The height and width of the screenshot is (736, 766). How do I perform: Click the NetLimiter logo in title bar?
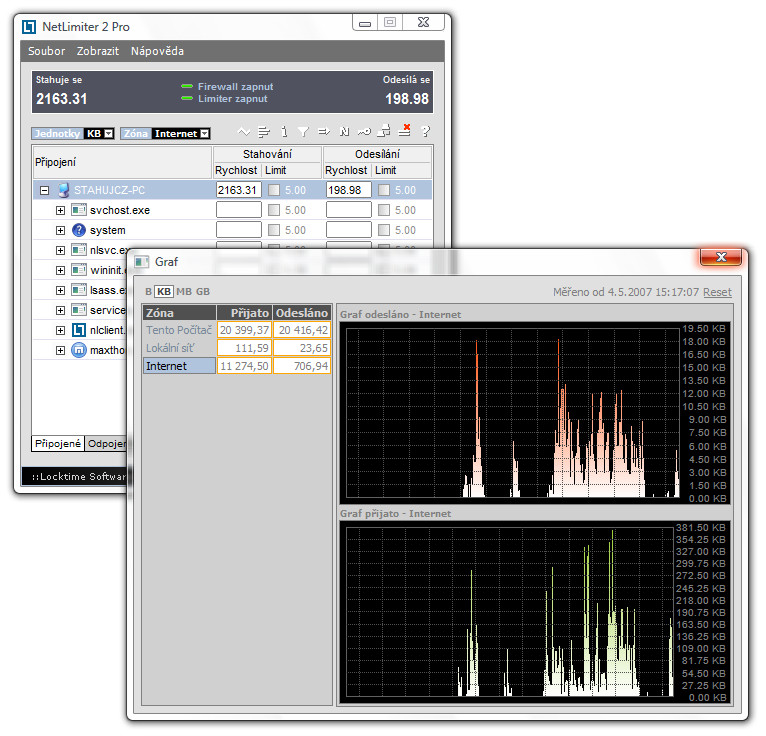tap(29, 27)
